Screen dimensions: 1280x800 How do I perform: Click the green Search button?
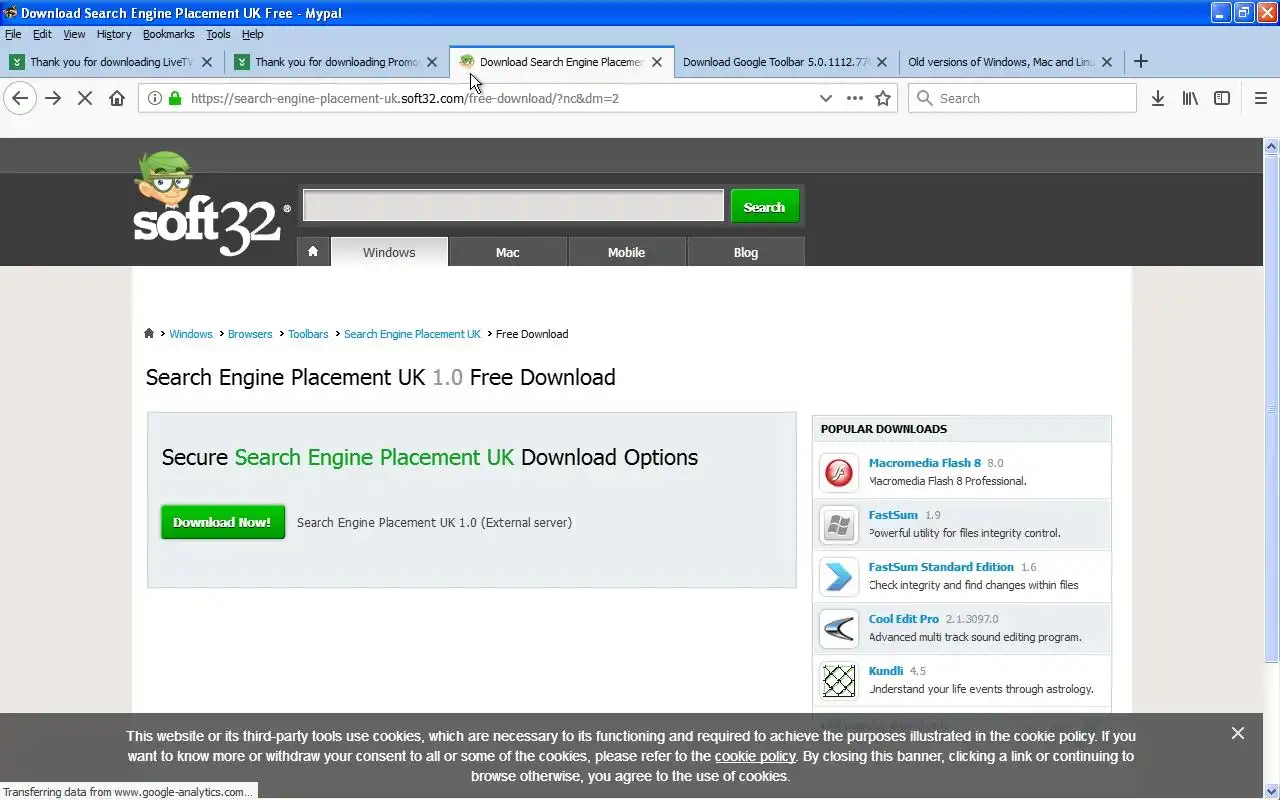(x=765, y=207)
